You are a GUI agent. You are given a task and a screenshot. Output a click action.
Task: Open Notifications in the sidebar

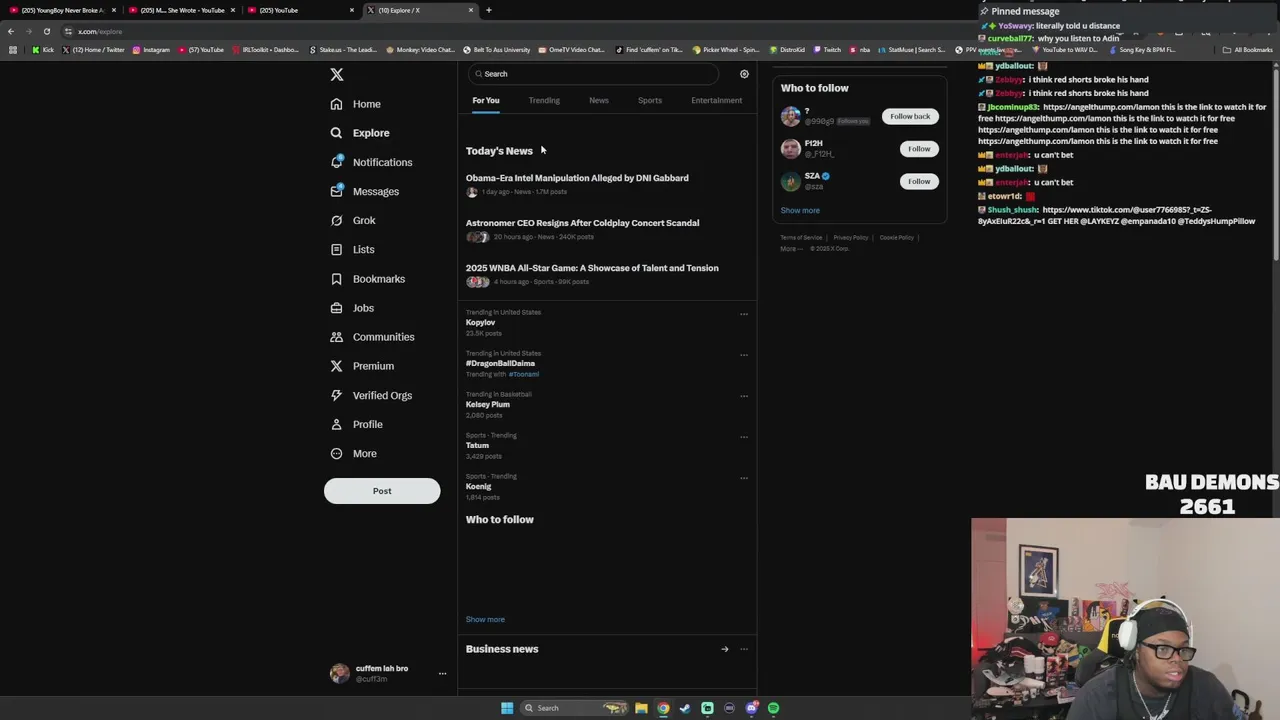(371, 162)
